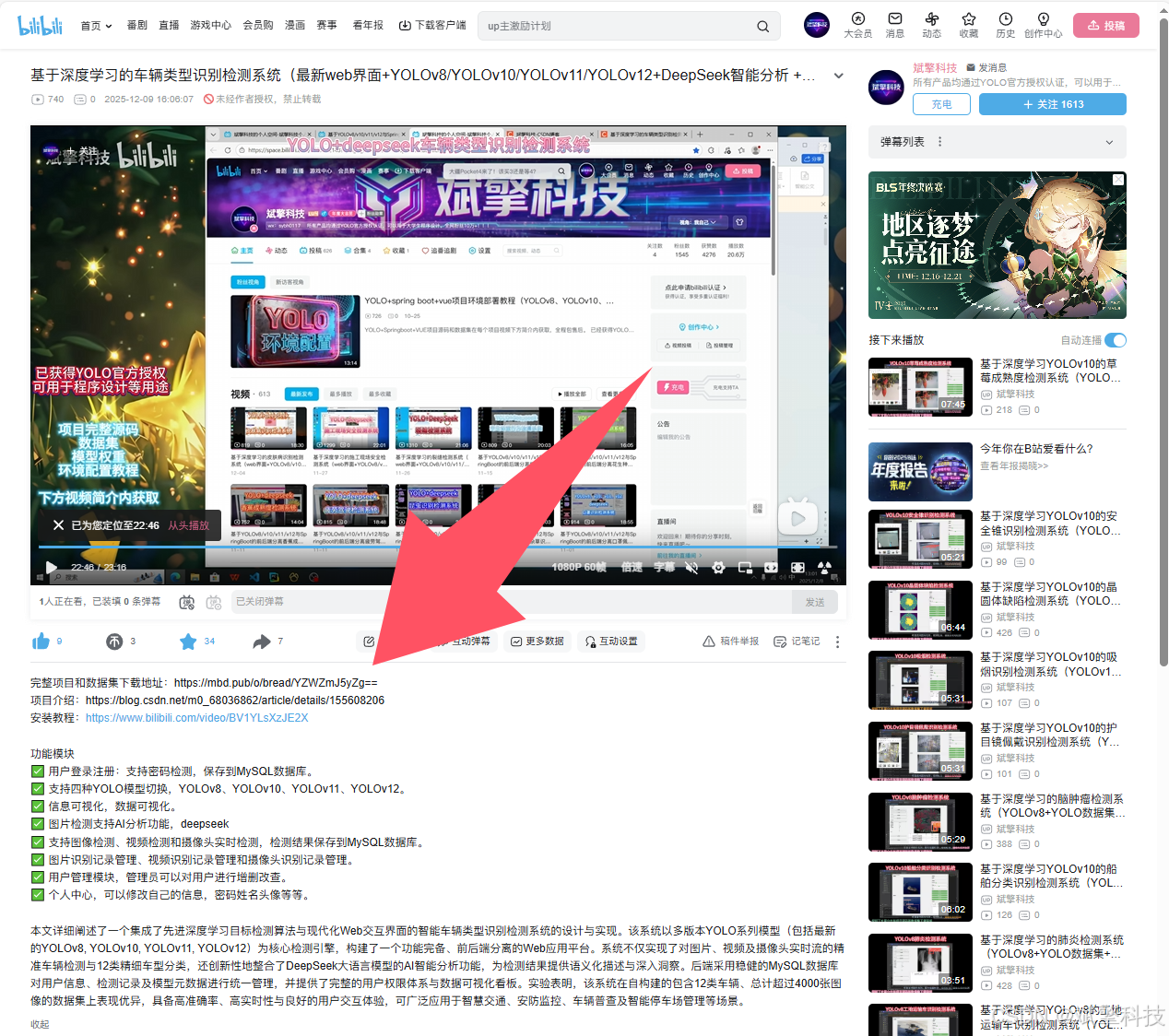This screenshot has width=1169, height=1036.
Task: Open 脑肿瘤检测系统 recommended video title
Action: coord(1052,806)
